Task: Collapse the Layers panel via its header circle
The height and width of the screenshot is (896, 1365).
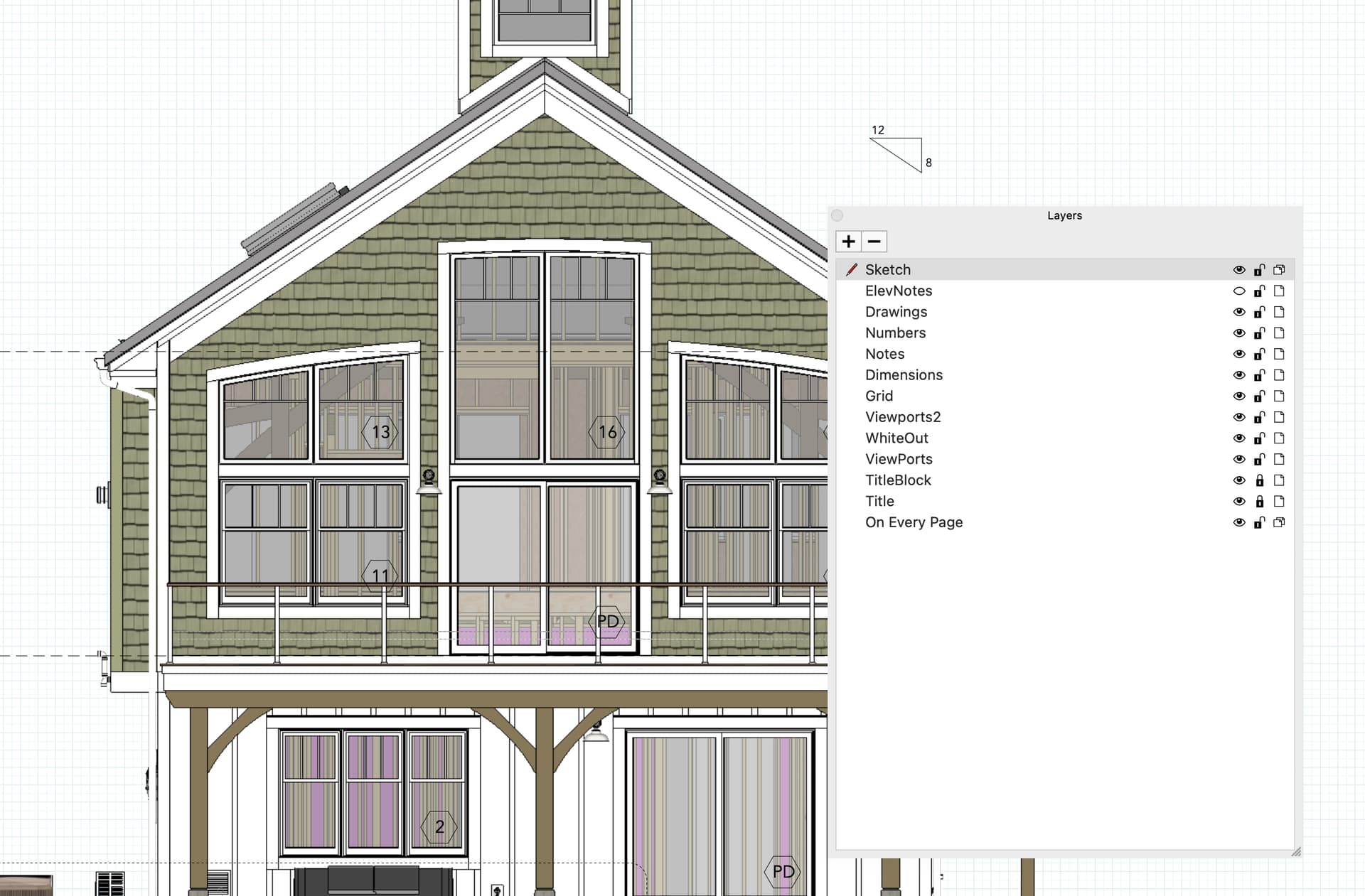Action: pos(837,215)
